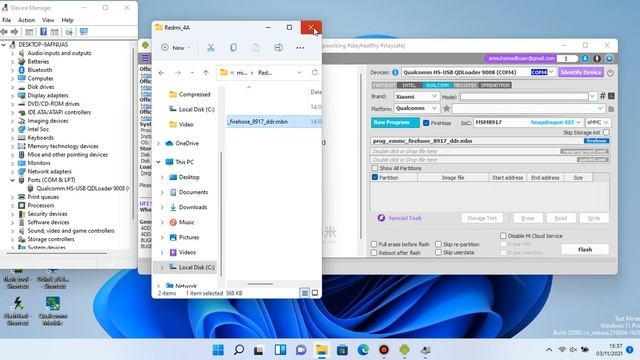The width and height of the screenshot is (640, 360).
Task: Enable Reboot after flash
Action: point(374,253)
